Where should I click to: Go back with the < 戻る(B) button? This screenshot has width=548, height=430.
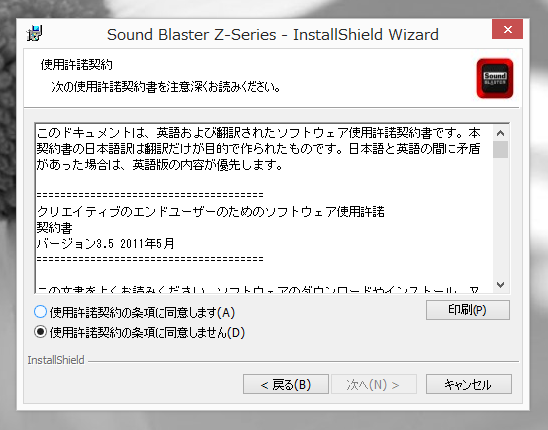tap(286, 384)
